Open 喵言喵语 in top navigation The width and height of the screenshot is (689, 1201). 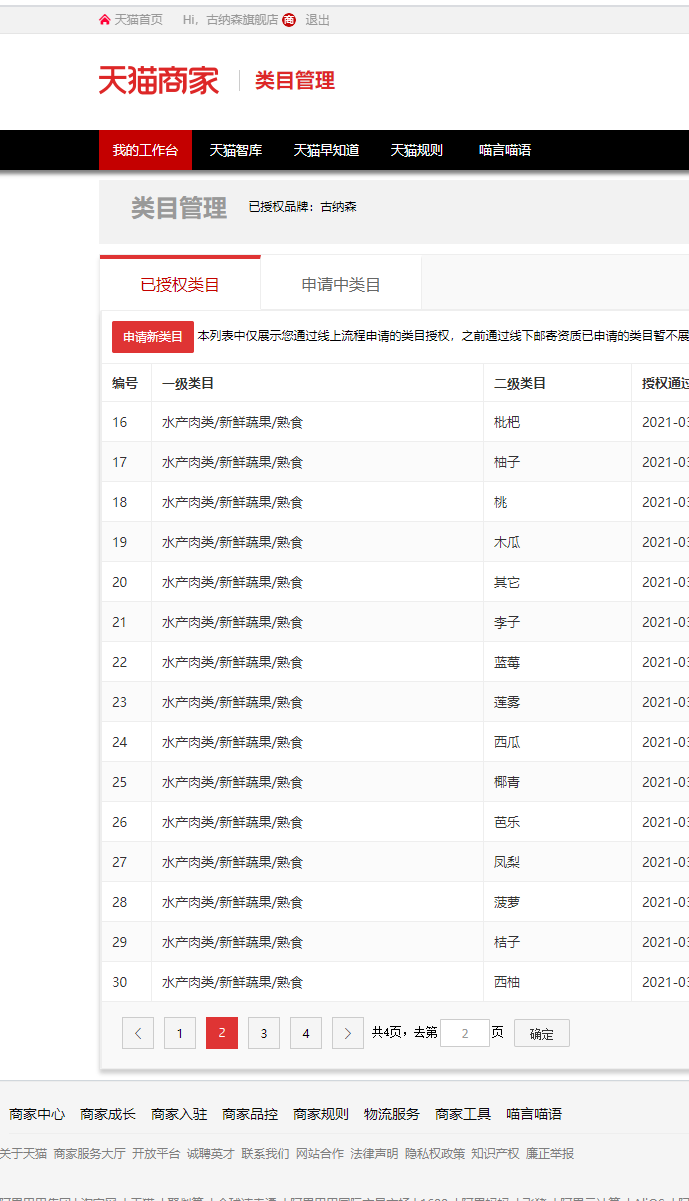(x=505, y=150)
